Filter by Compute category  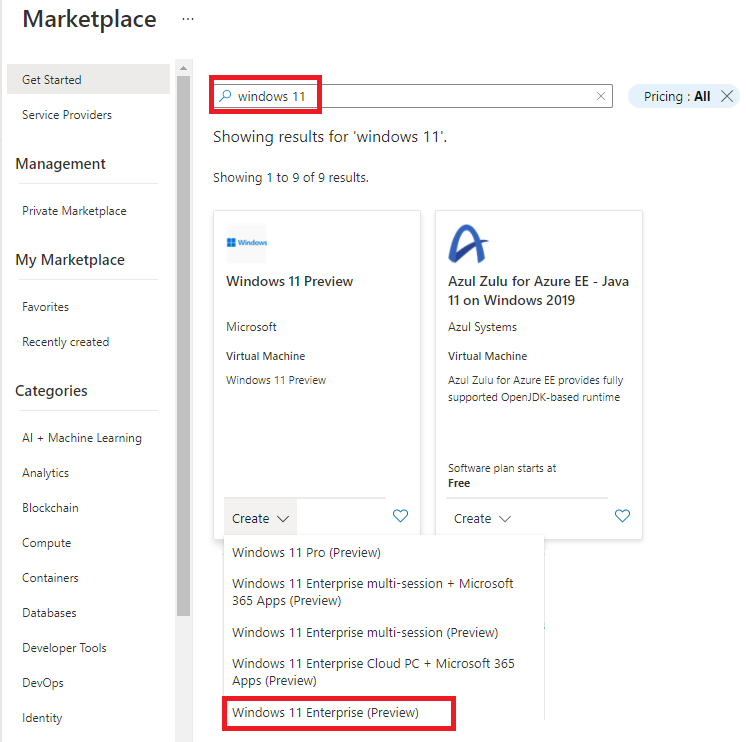click(47, 543)
